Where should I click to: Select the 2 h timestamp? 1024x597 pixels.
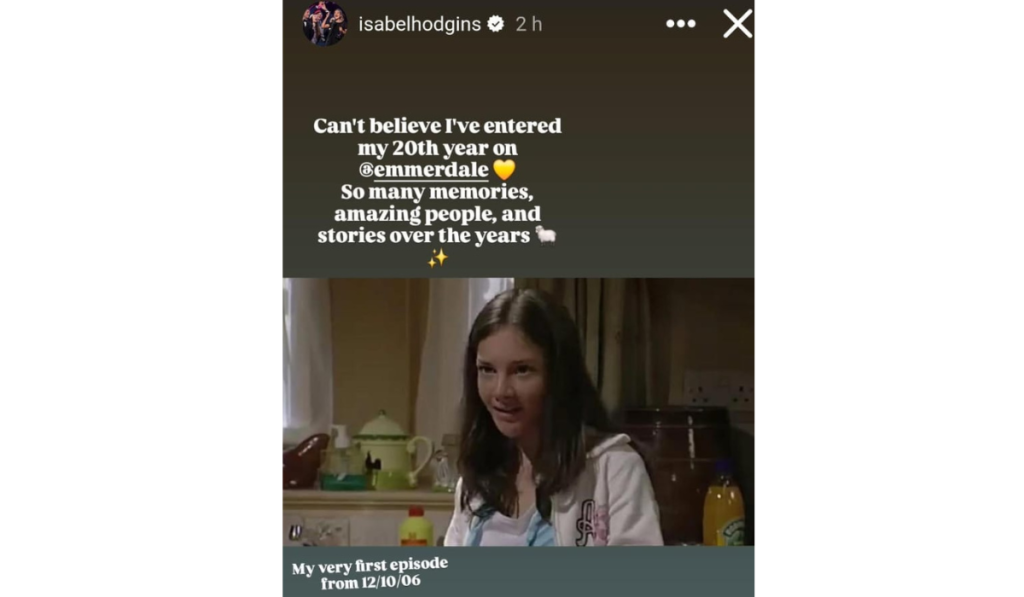click(x=528, y=24)
